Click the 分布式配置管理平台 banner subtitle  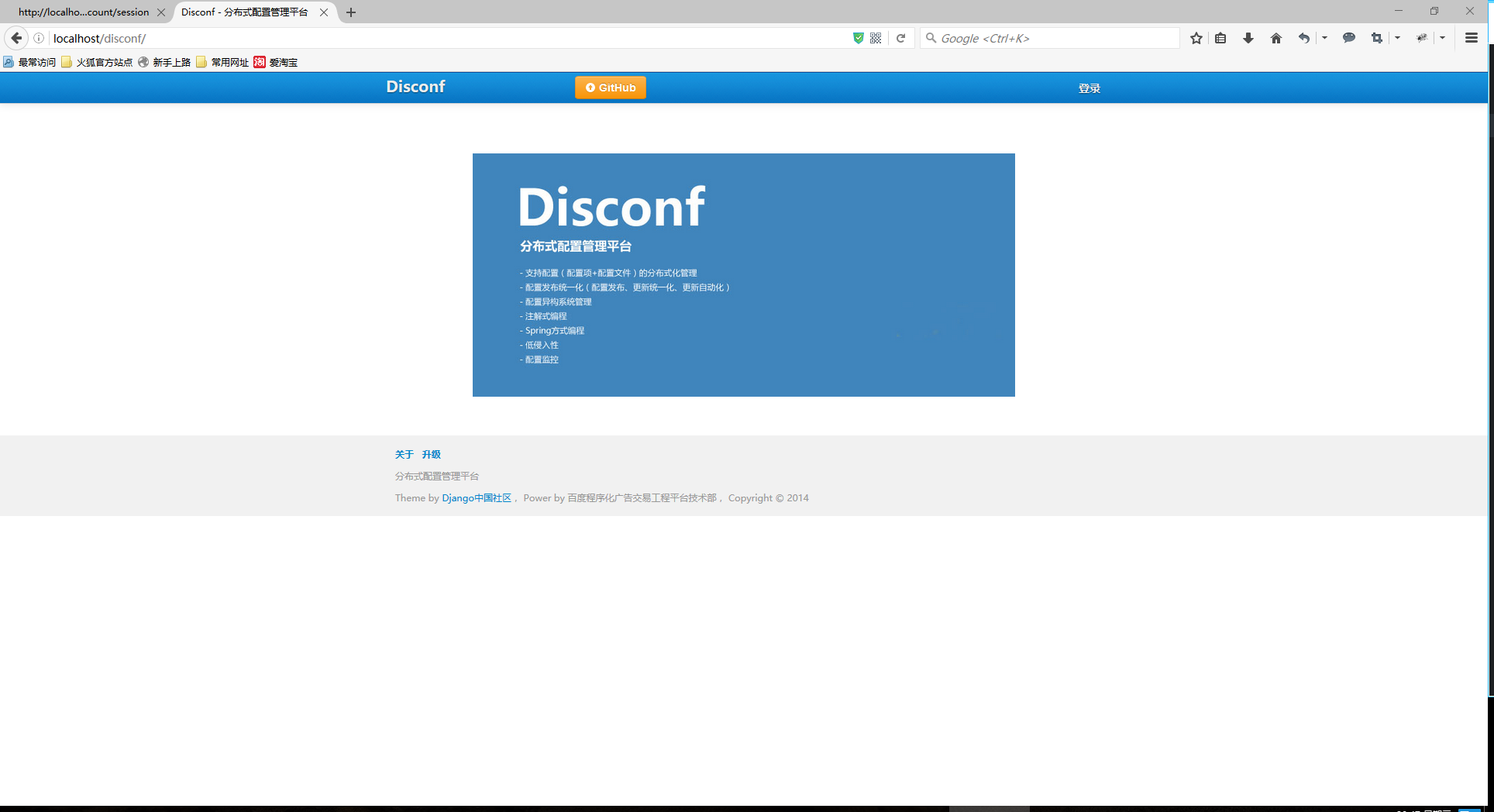[x=576, y=246]
